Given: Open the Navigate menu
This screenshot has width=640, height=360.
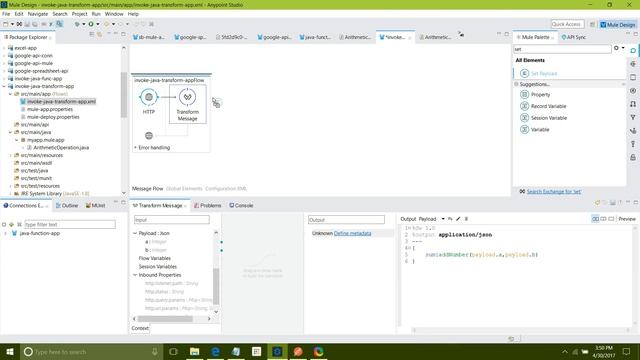Looking at the screenshot, I should pos(38,14).
